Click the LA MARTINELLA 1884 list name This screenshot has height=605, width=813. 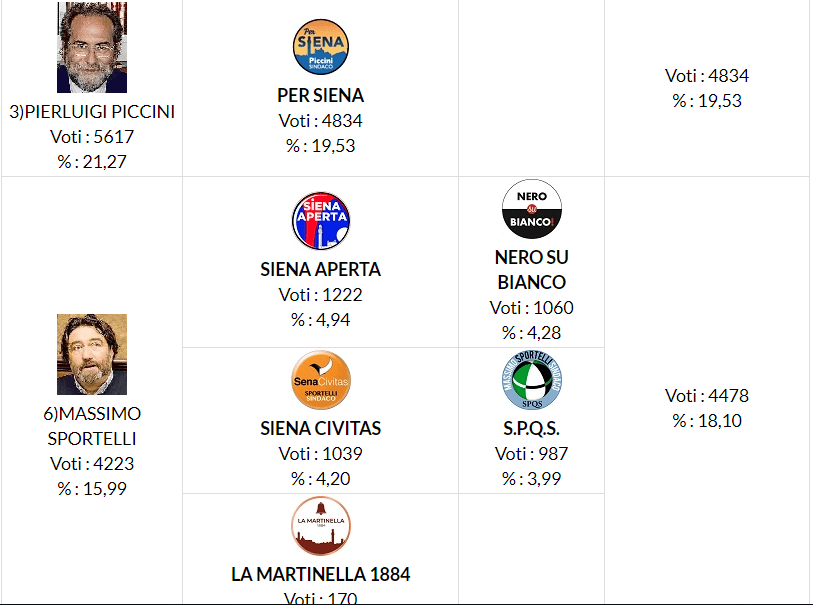(x=320, y=575)
